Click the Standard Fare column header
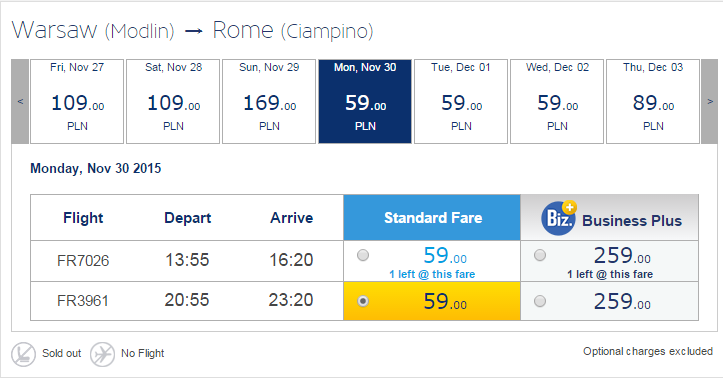This screenshot has width=723, height=378. pyautogui.click(x=432, y=218)
